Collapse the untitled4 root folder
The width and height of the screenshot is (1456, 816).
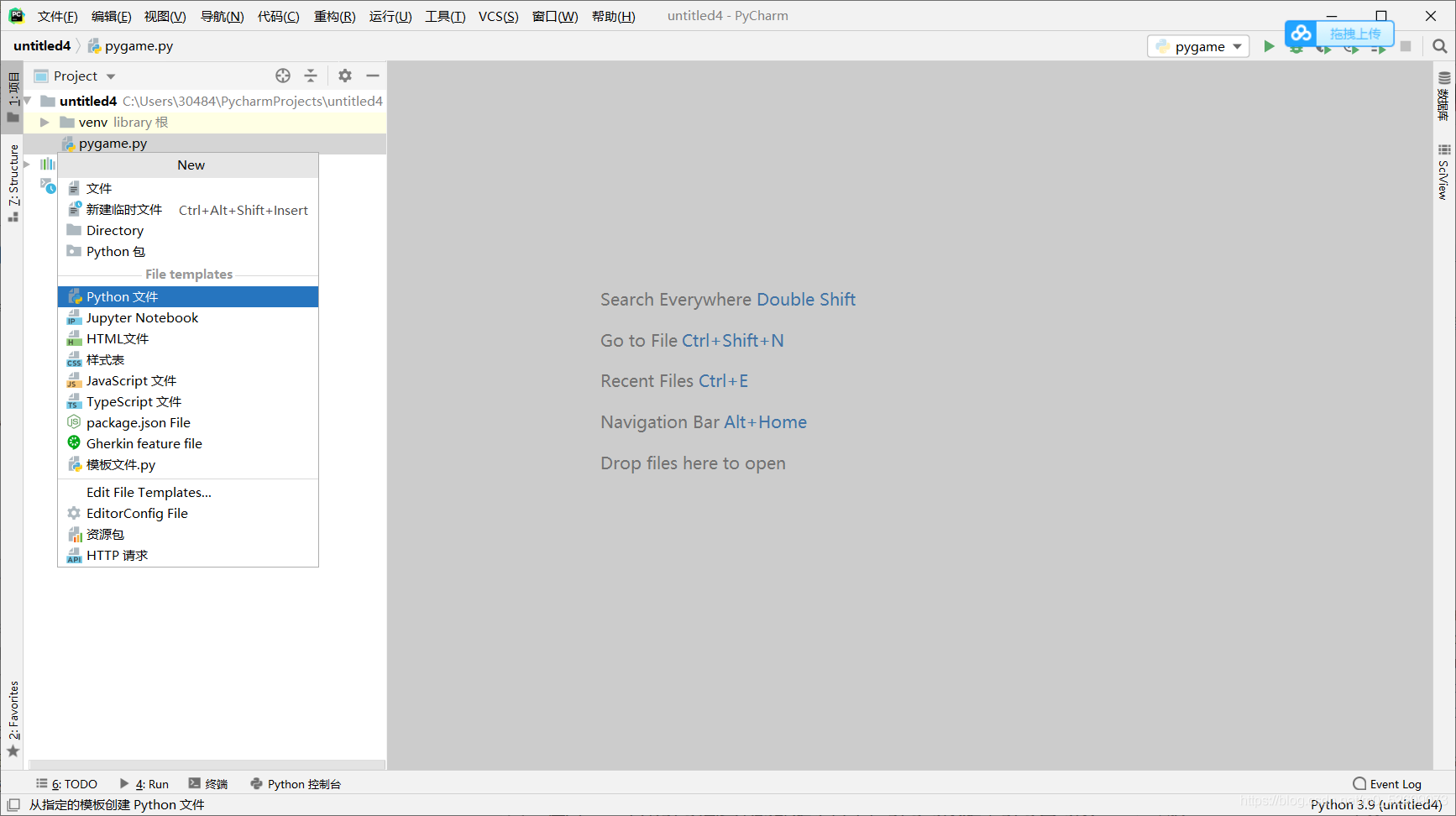28,101
